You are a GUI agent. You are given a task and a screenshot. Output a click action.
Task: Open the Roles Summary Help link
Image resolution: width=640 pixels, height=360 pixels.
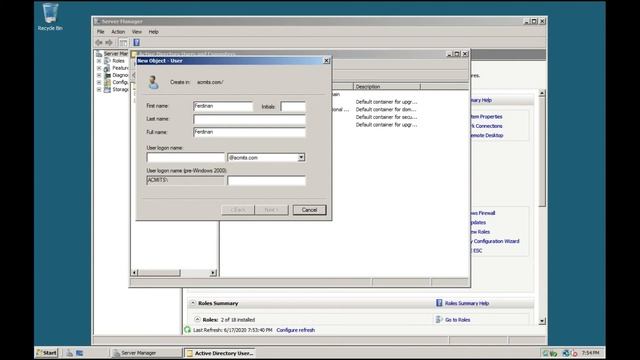coord(467,303)
